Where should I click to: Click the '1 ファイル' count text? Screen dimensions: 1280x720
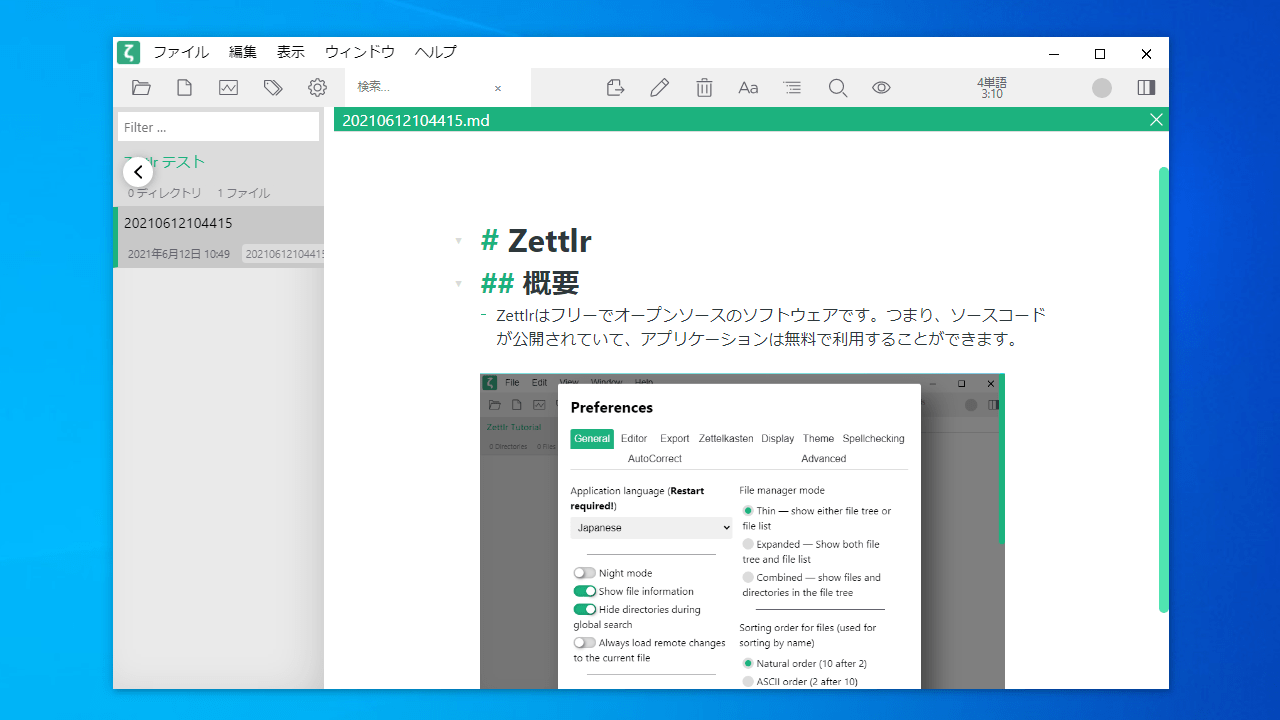point(244,193)
